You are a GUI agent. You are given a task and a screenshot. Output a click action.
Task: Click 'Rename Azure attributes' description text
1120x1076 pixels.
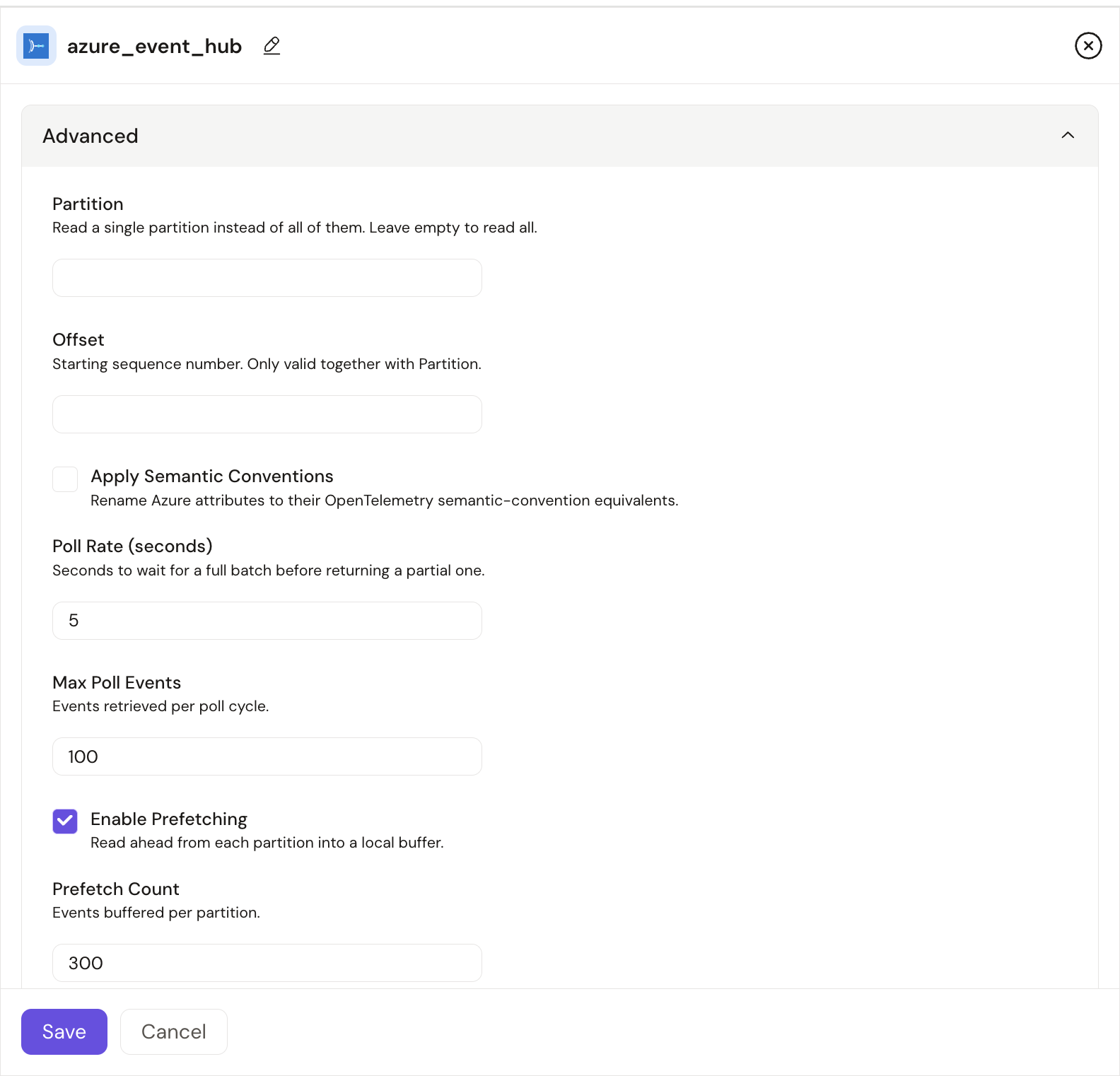[384, 501]
